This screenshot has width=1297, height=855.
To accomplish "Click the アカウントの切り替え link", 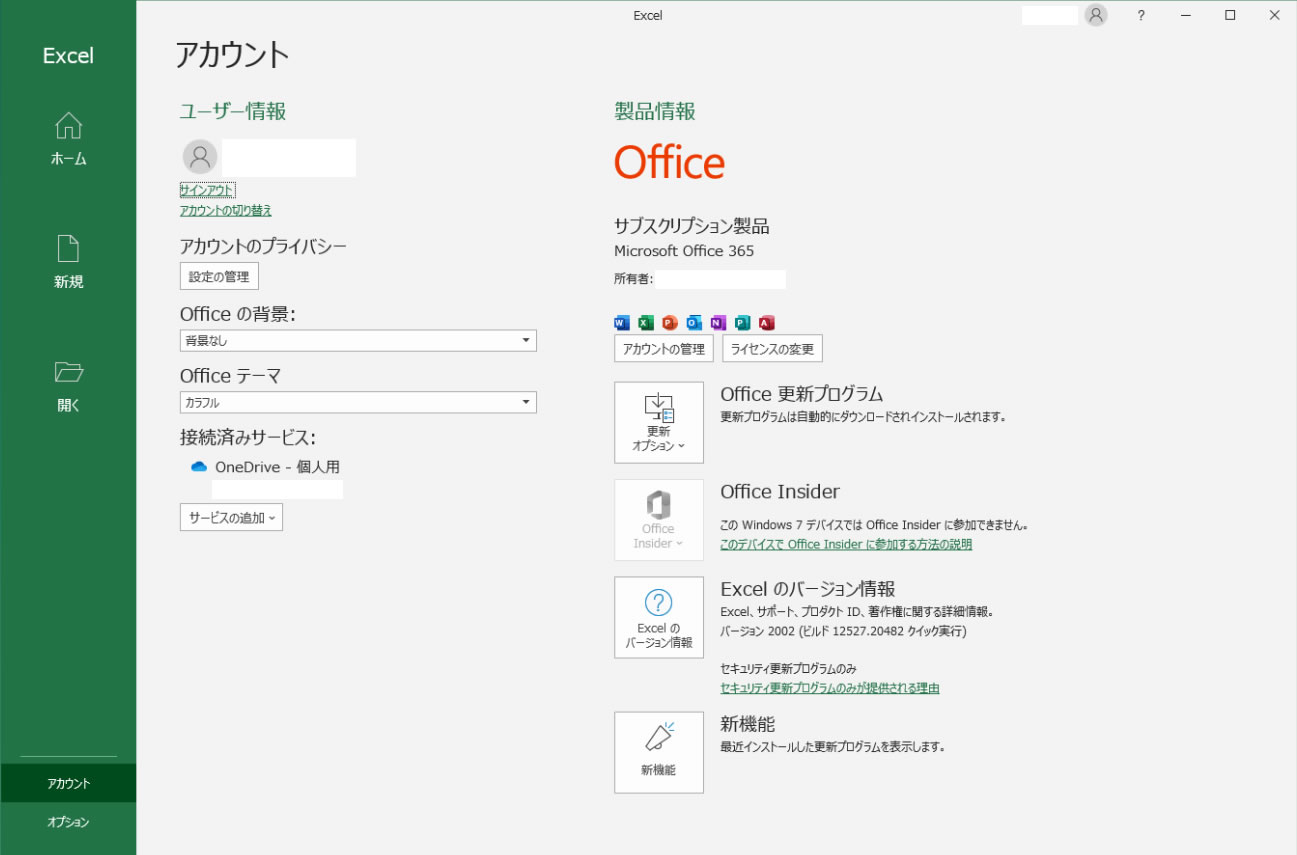I will [x=226, y=210].
